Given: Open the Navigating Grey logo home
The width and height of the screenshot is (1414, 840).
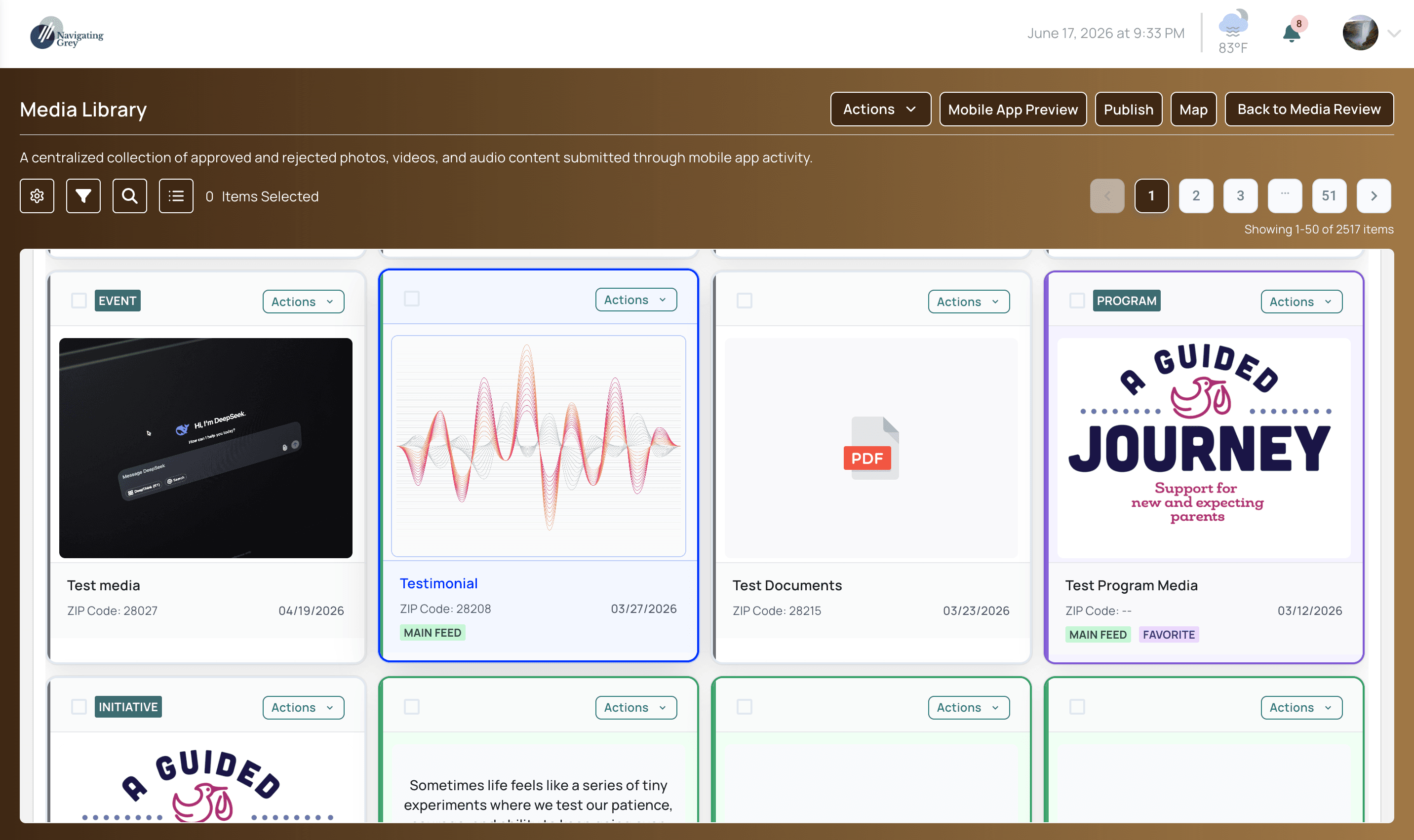Looking at the screenshot, I should (67, 34).
